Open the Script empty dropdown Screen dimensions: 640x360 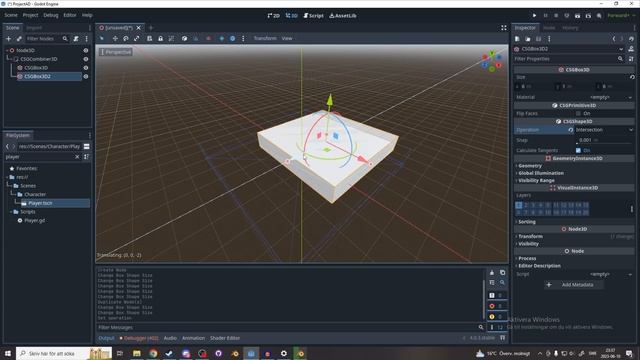604,274
